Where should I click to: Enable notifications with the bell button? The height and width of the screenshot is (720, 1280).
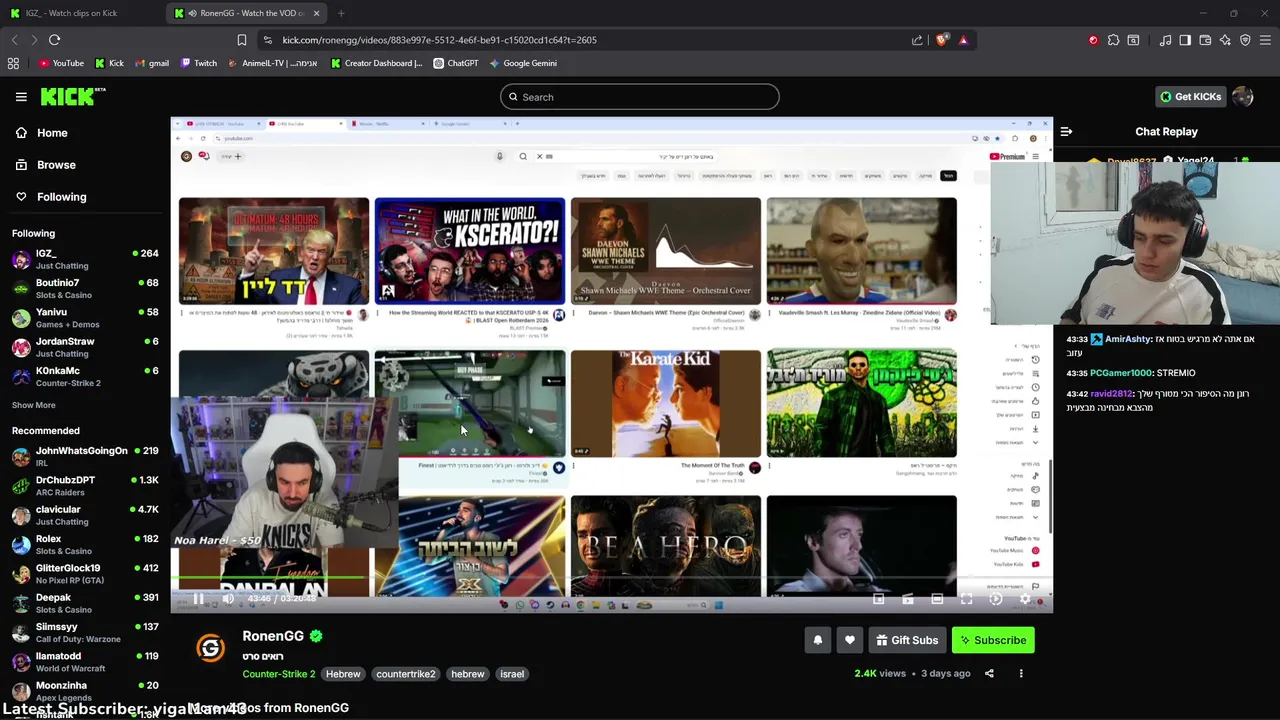(x=818, y=640)
